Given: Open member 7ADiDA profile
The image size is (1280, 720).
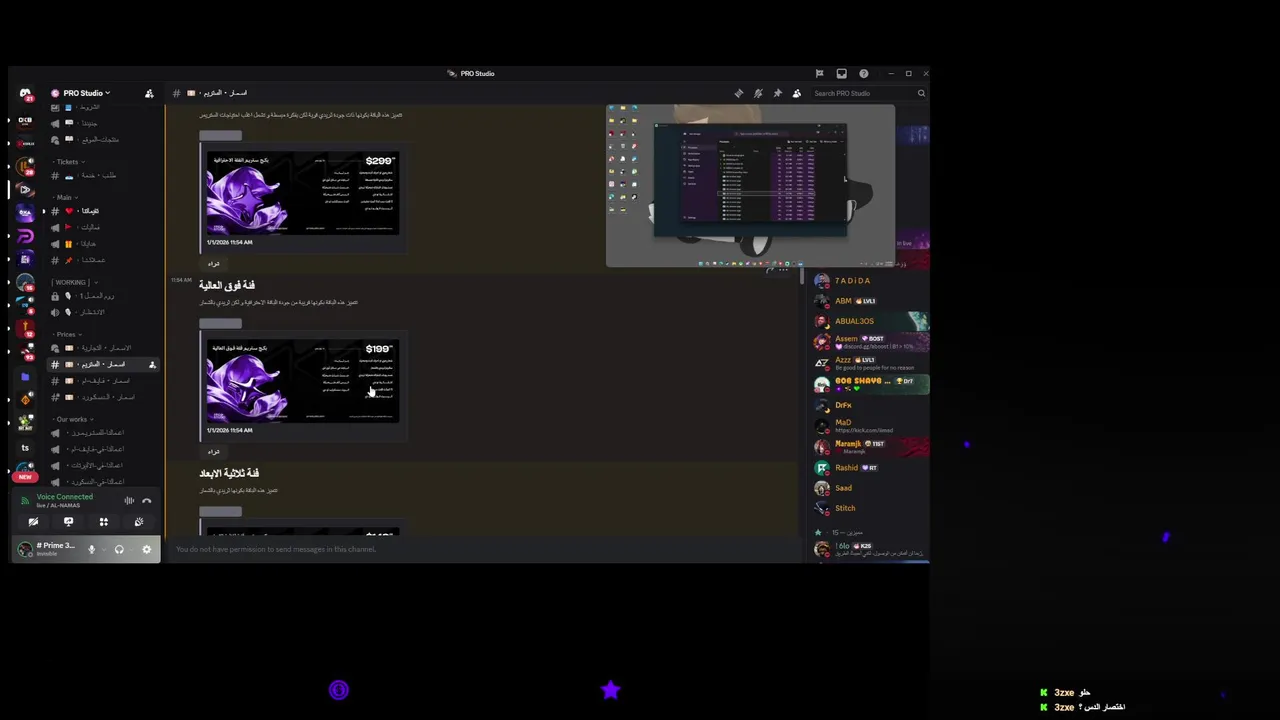Looking at the screenshot, I should 868,281.
